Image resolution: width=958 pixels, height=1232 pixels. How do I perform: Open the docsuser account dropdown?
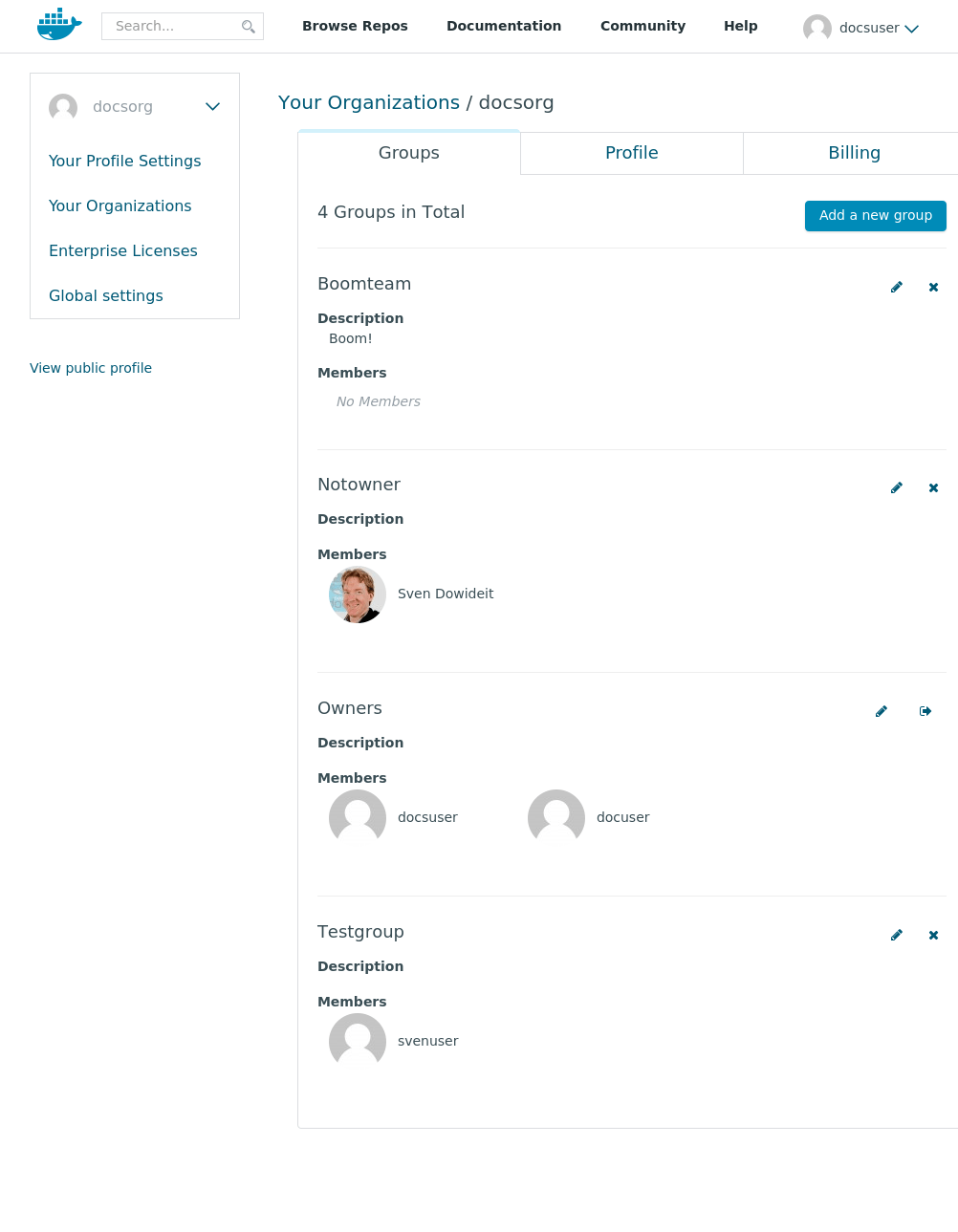pos(860,28)
